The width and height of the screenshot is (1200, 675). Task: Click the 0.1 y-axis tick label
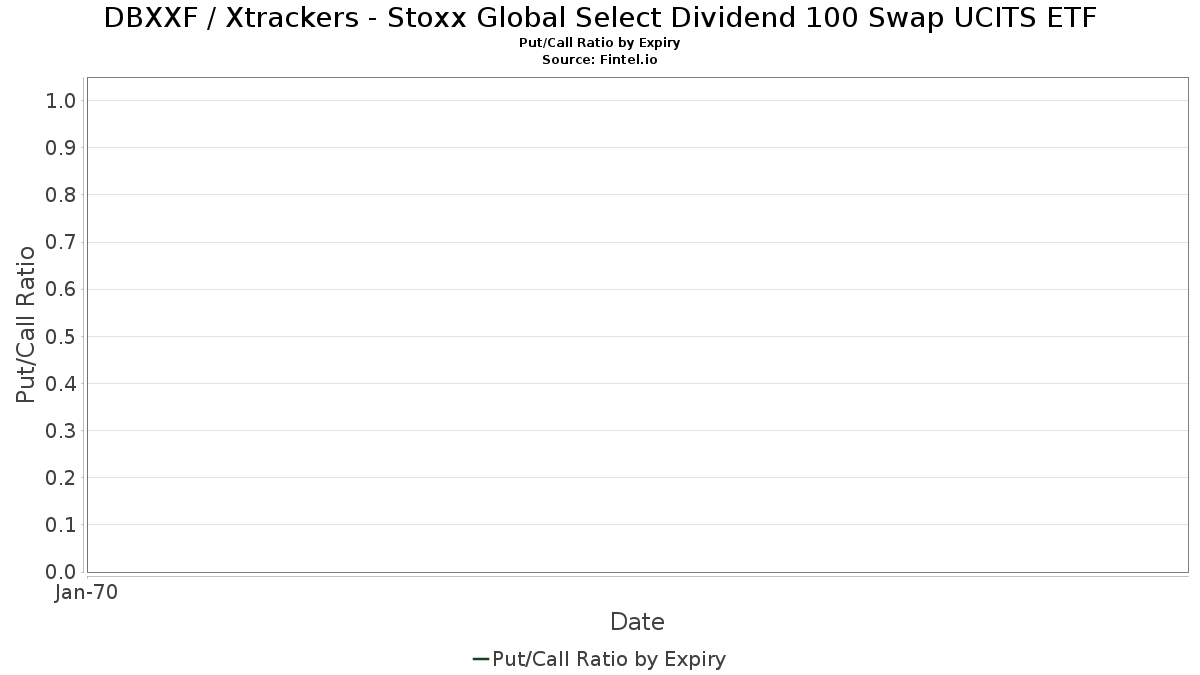(x=61, y=525)
